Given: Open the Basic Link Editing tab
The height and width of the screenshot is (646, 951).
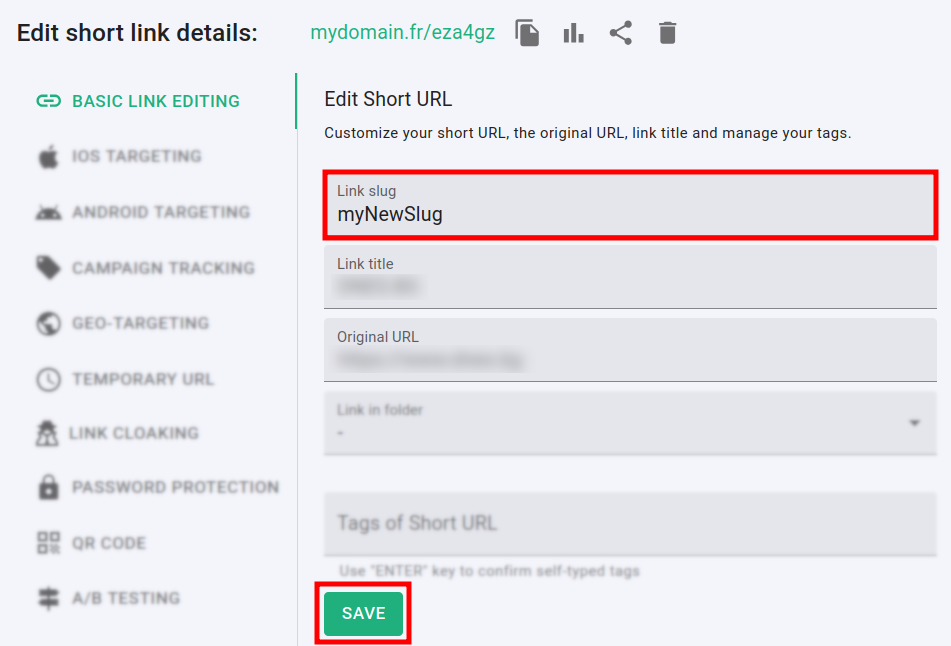Looking at the screenshot, I should pyautogui.click(x=155, y=101).
